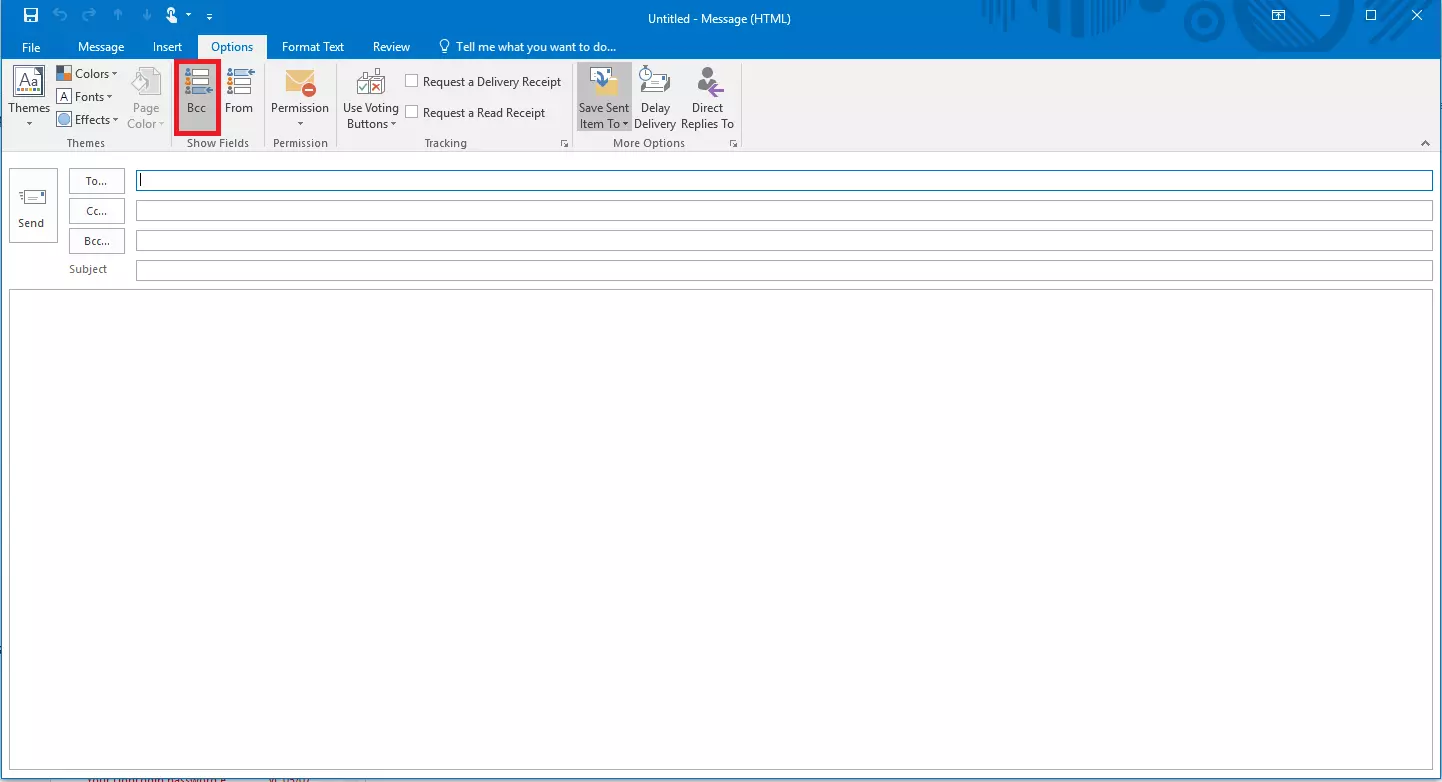Click the Send button
The image size is (1442, 782).
click(x=32, y=206)
